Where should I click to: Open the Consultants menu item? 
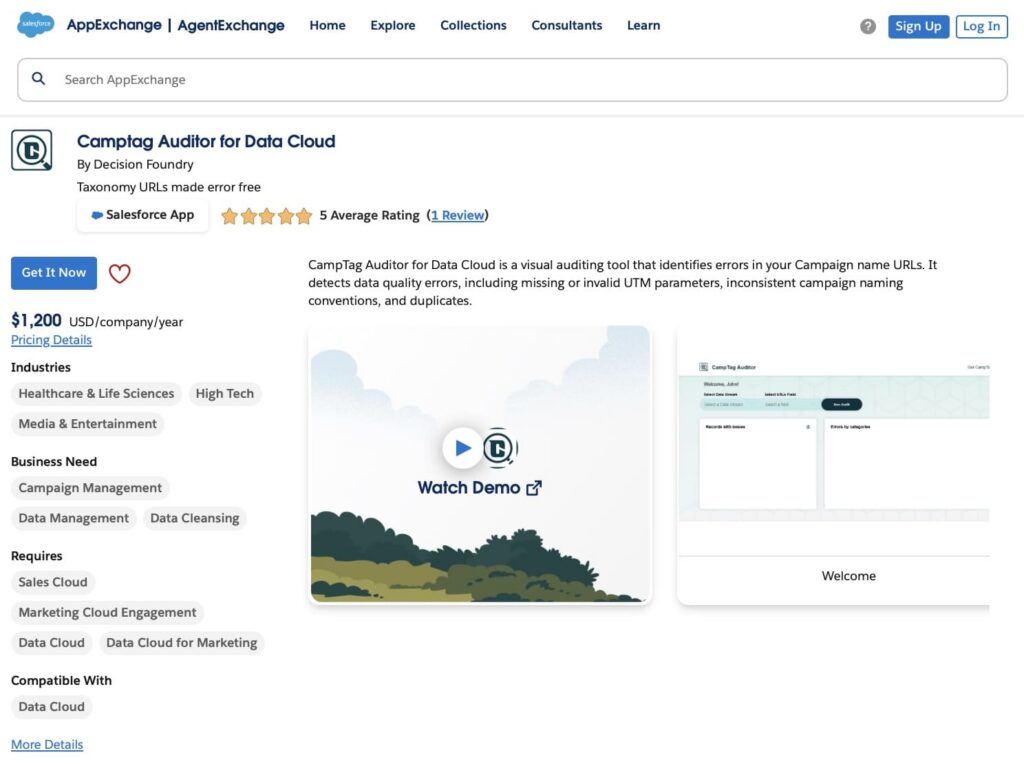click(566, 25)
